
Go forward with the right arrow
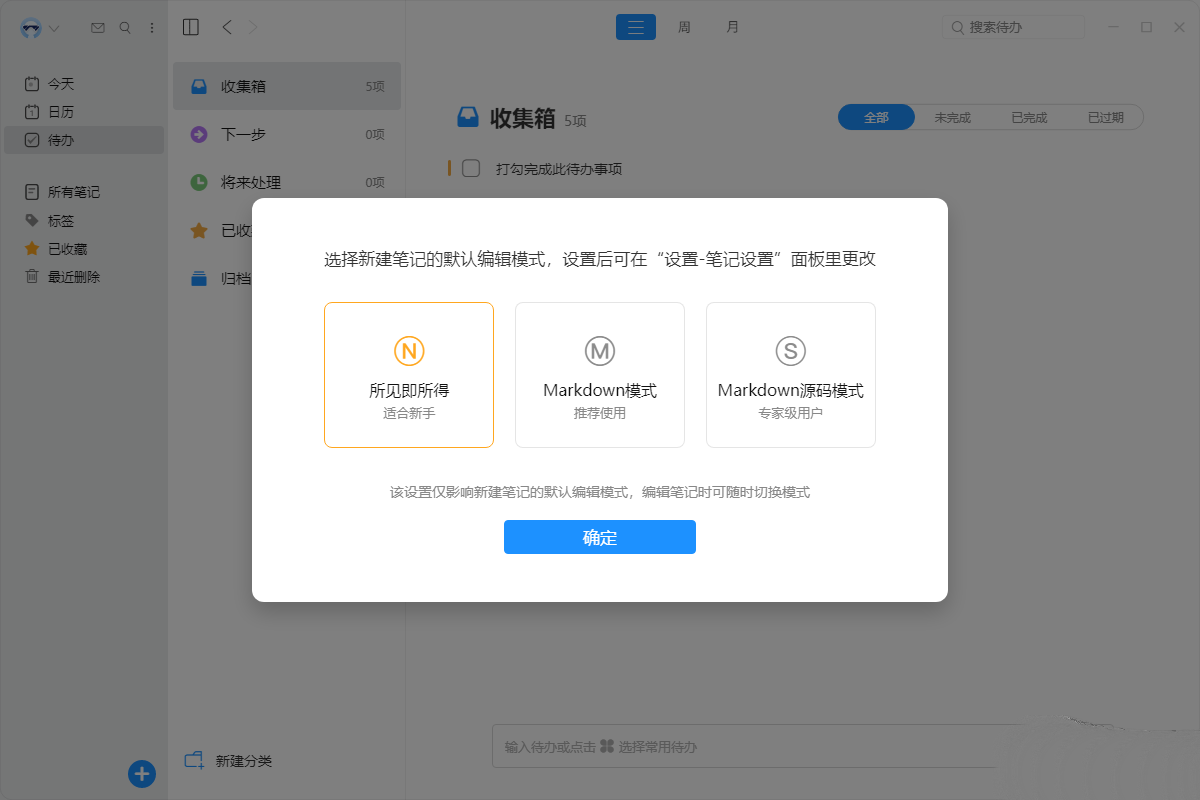coord(253,27)
